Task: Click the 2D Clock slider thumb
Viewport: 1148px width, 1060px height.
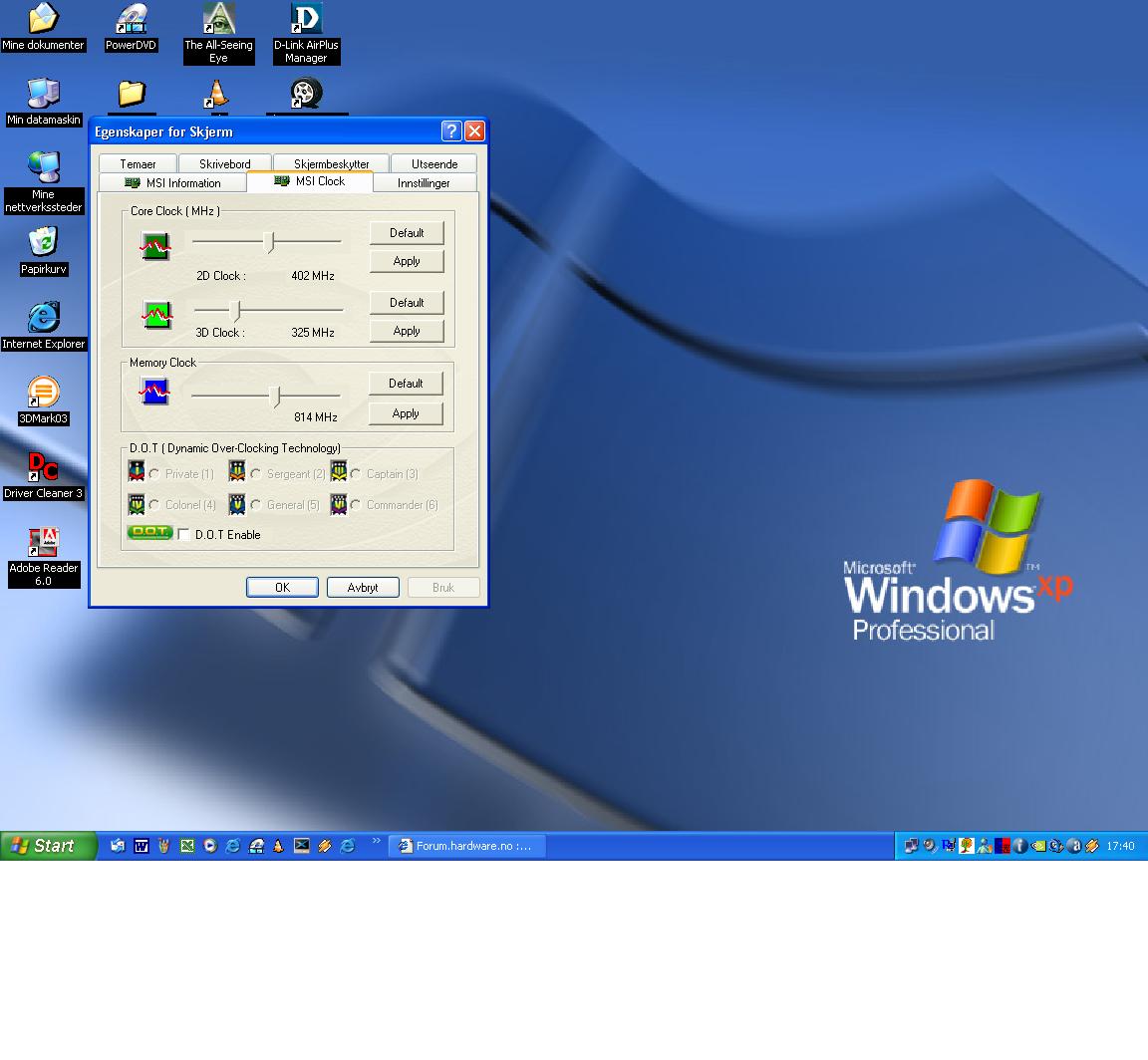Action: [x=269, y=242]
